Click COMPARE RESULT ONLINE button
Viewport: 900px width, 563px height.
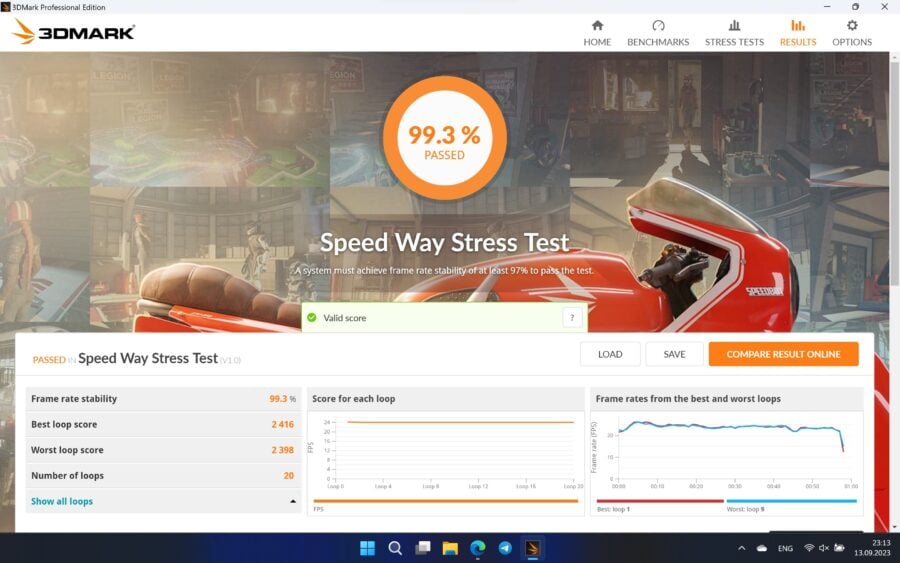coord(783,354)
